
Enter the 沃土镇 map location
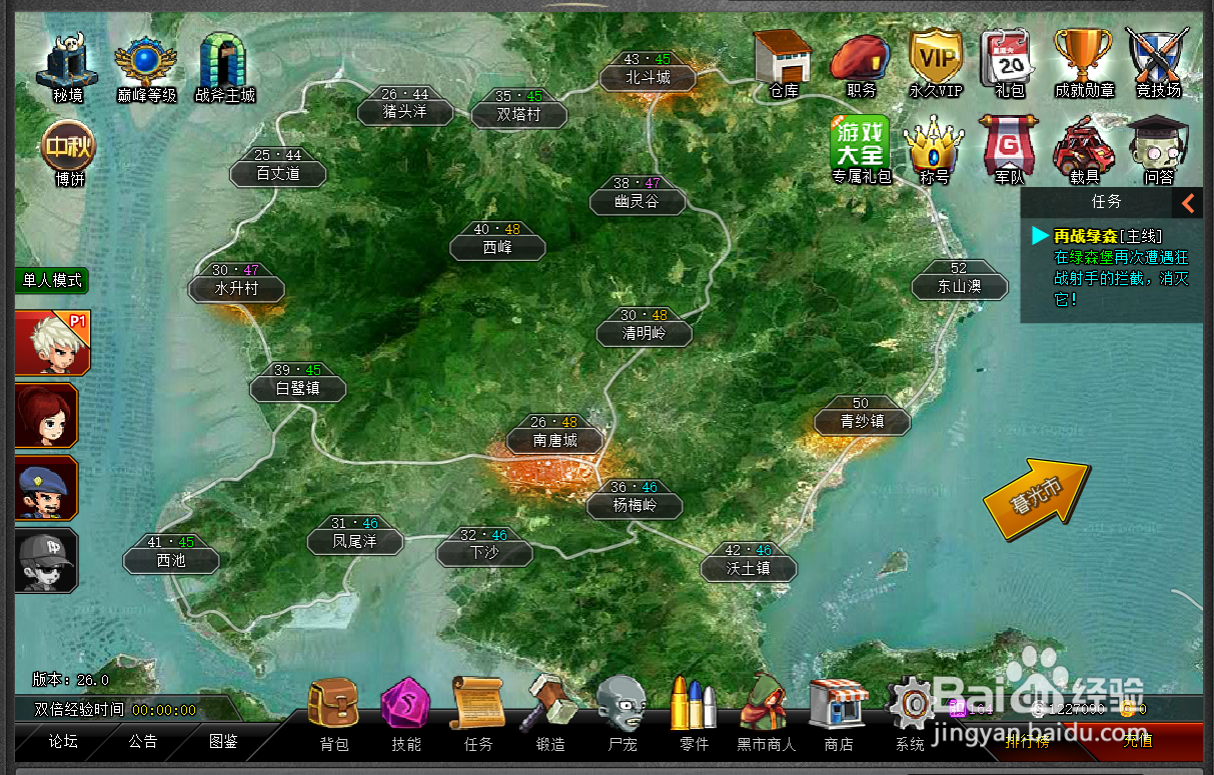749,562
